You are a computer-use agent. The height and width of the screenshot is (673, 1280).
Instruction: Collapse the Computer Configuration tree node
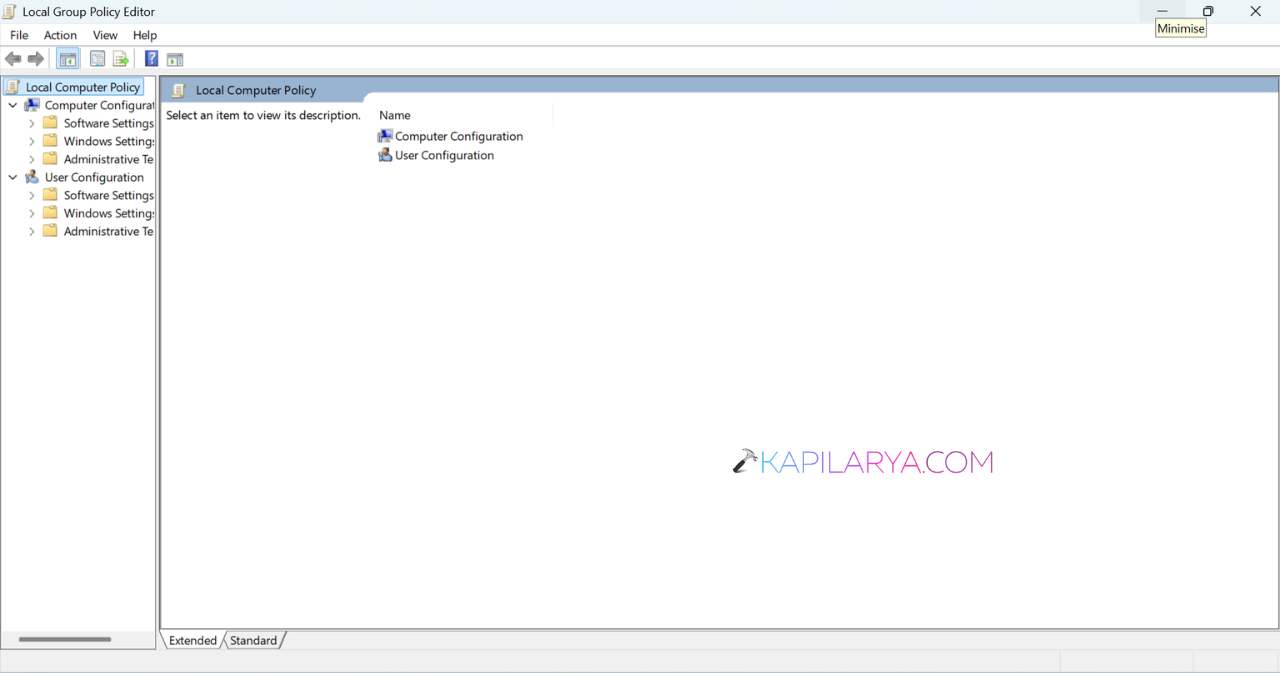click(x=13, y=105)
